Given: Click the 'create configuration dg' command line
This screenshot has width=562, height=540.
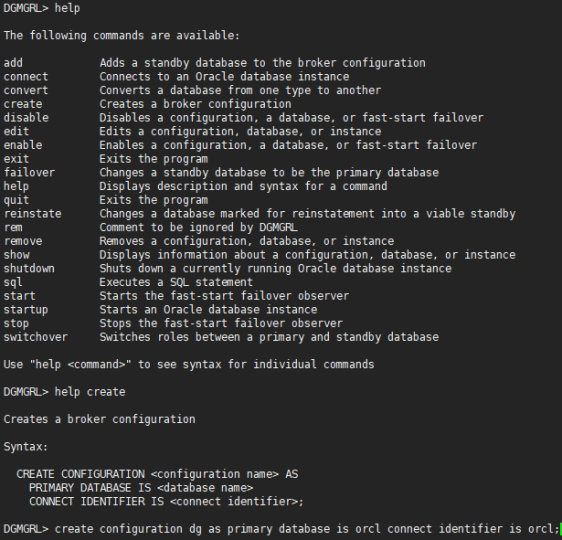Looking at the screenshot, I should [281, 529].
